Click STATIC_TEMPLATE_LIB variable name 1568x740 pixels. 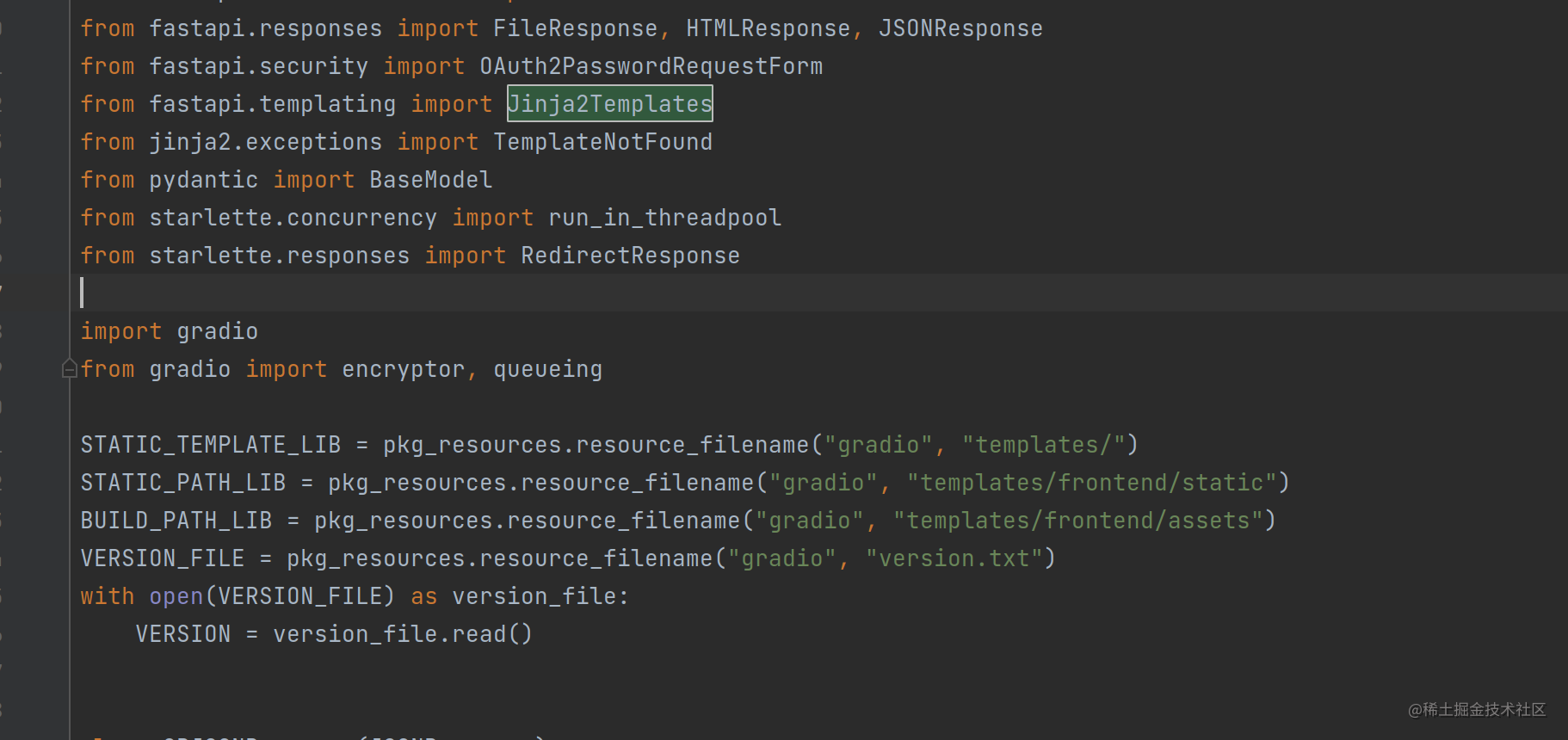pyautogui.click(x=211, y=445)
